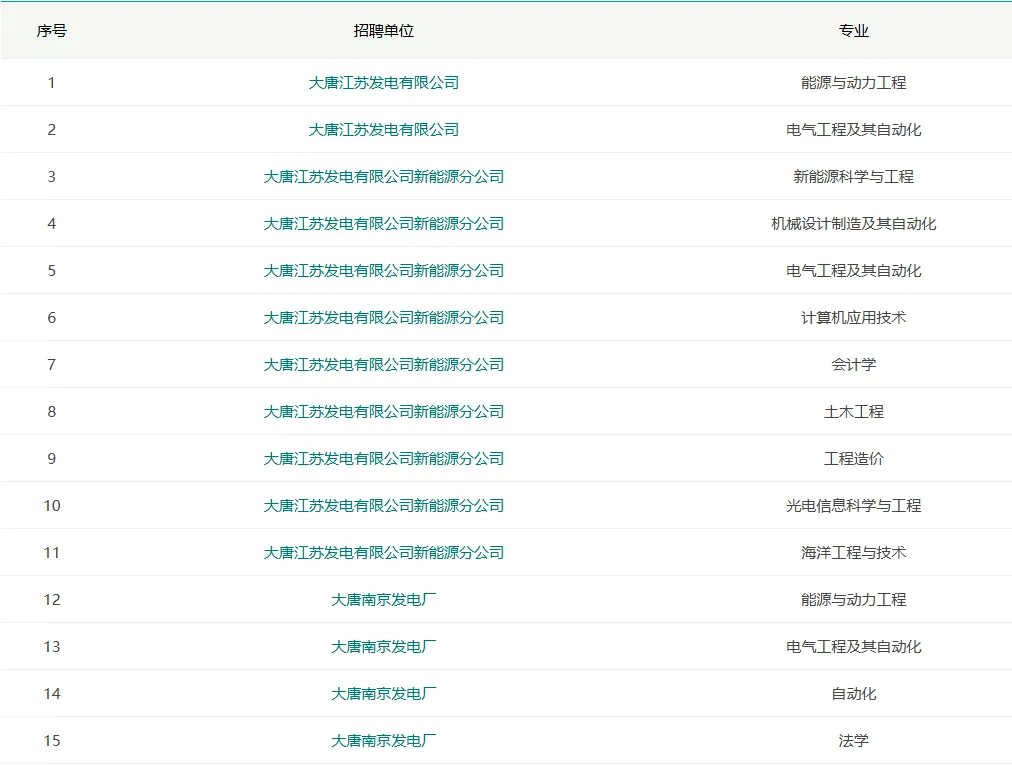
Task: Click sequence number 13
Action: click(52, 647)
